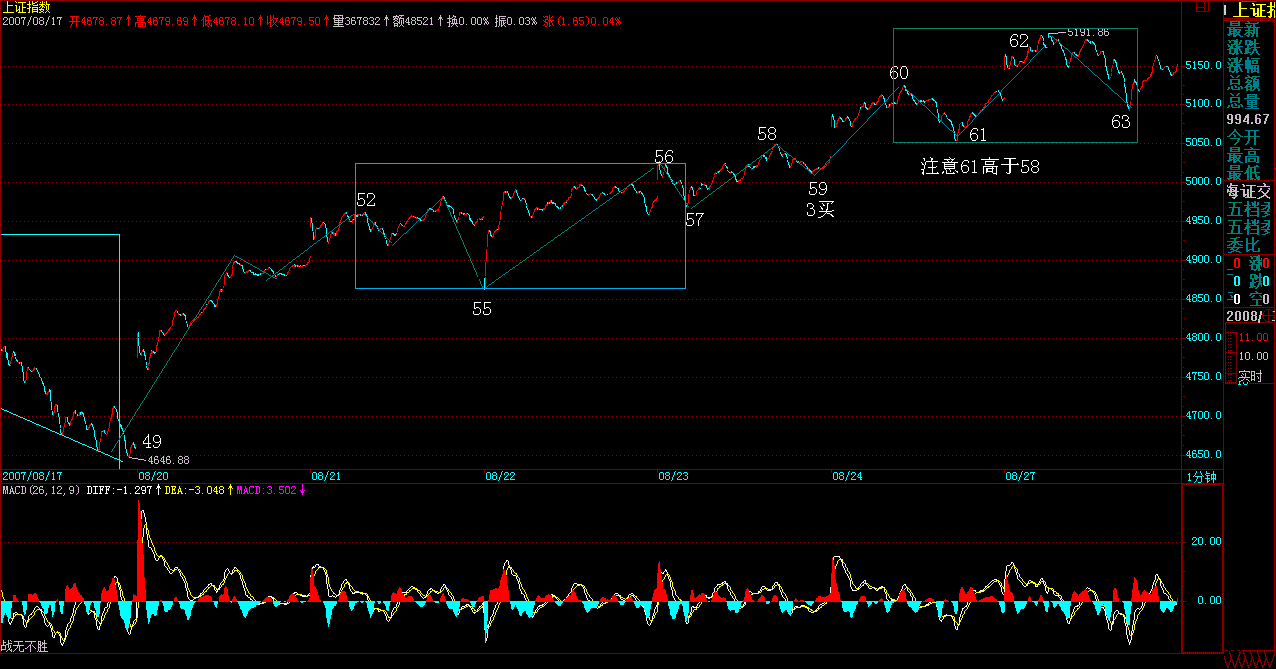Click the 5000.0 level on price axis
The image size is (1276, 669).
(1204, 182)
